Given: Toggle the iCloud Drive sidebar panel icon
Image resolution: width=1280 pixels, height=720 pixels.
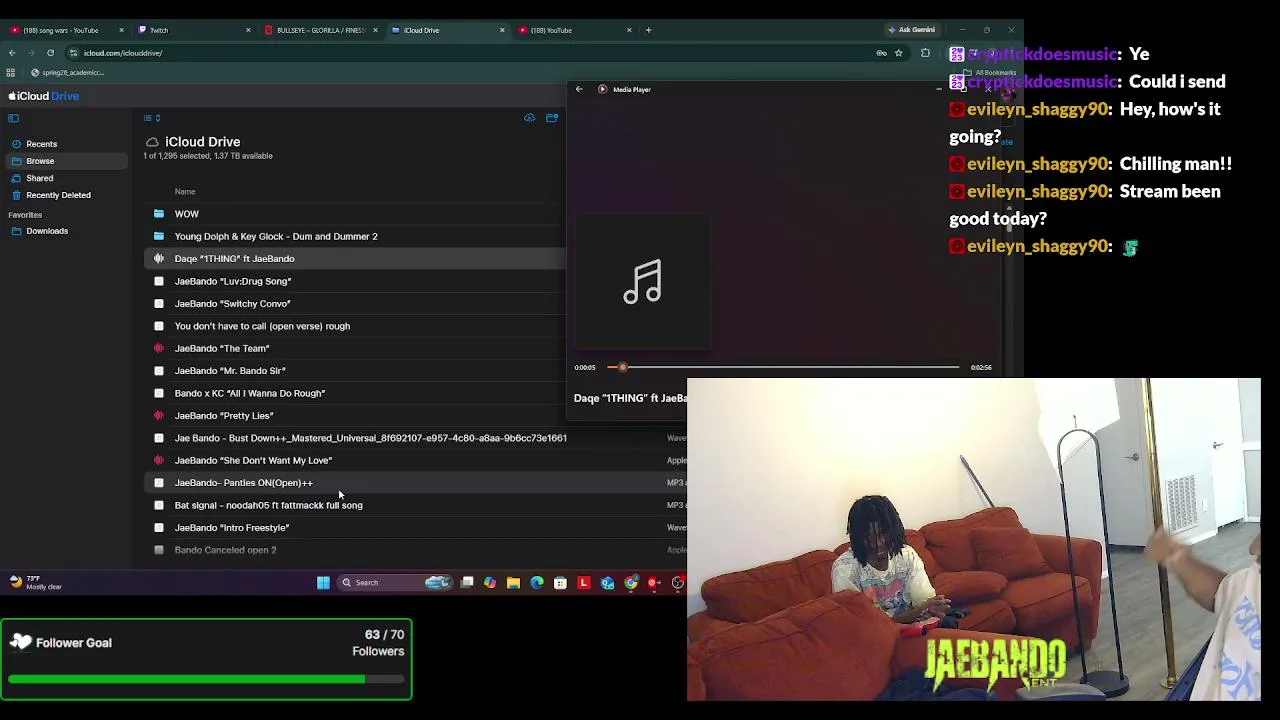Looking at the screenshot, I should click(x=14, y=118).
